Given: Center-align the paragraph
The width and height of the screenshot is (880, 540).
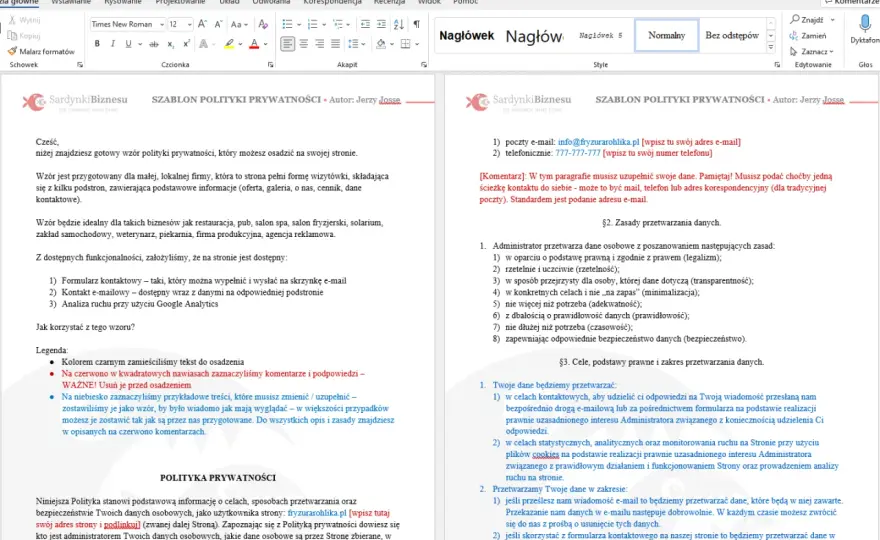Looking at the screenshot, I should tap(304, 44).
